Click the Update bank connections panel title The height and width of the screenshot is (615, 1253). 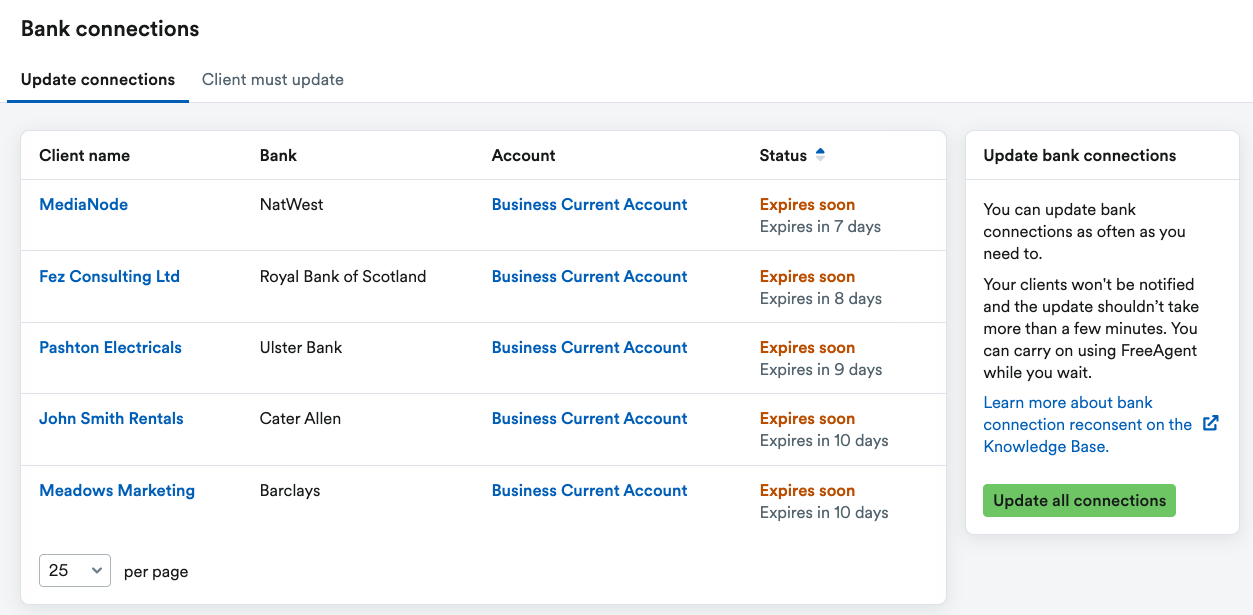click(x=1080, y=155)
